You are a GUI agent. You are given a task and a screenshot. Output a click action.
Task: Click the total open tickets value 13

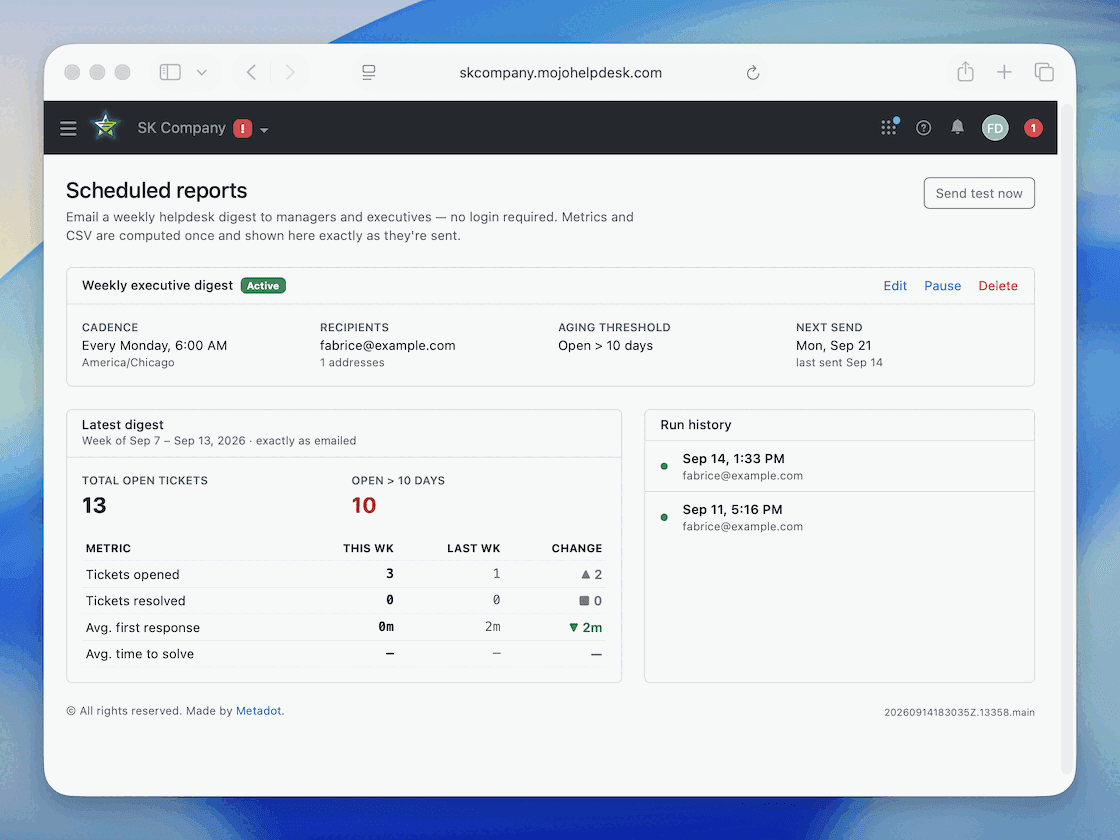point(94,505)
